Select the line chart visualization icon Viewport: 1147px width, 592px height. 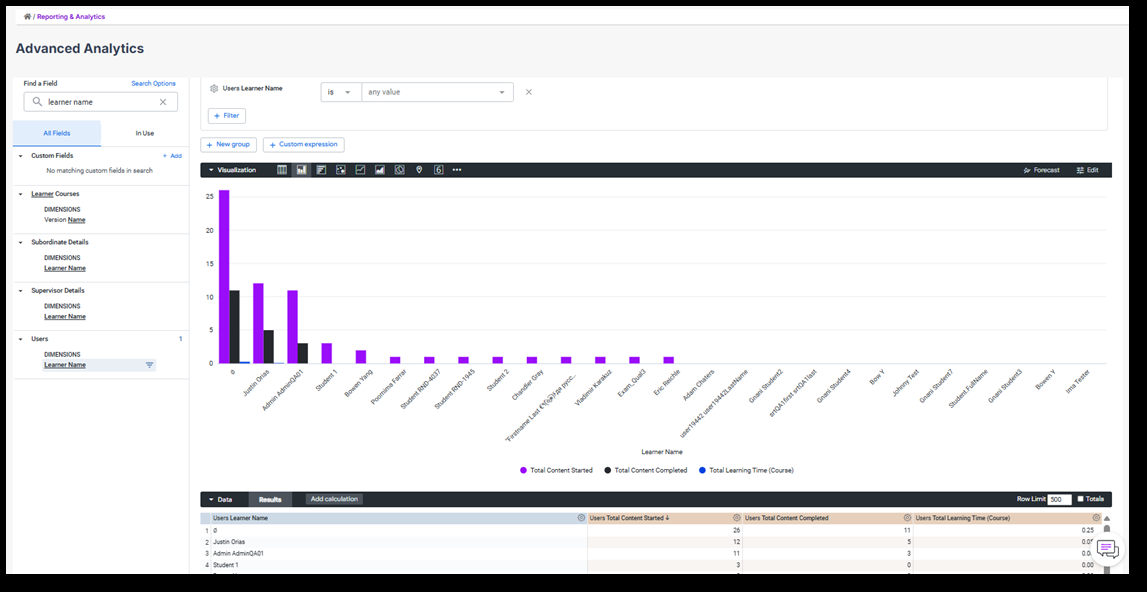click(x=361, y=170)
